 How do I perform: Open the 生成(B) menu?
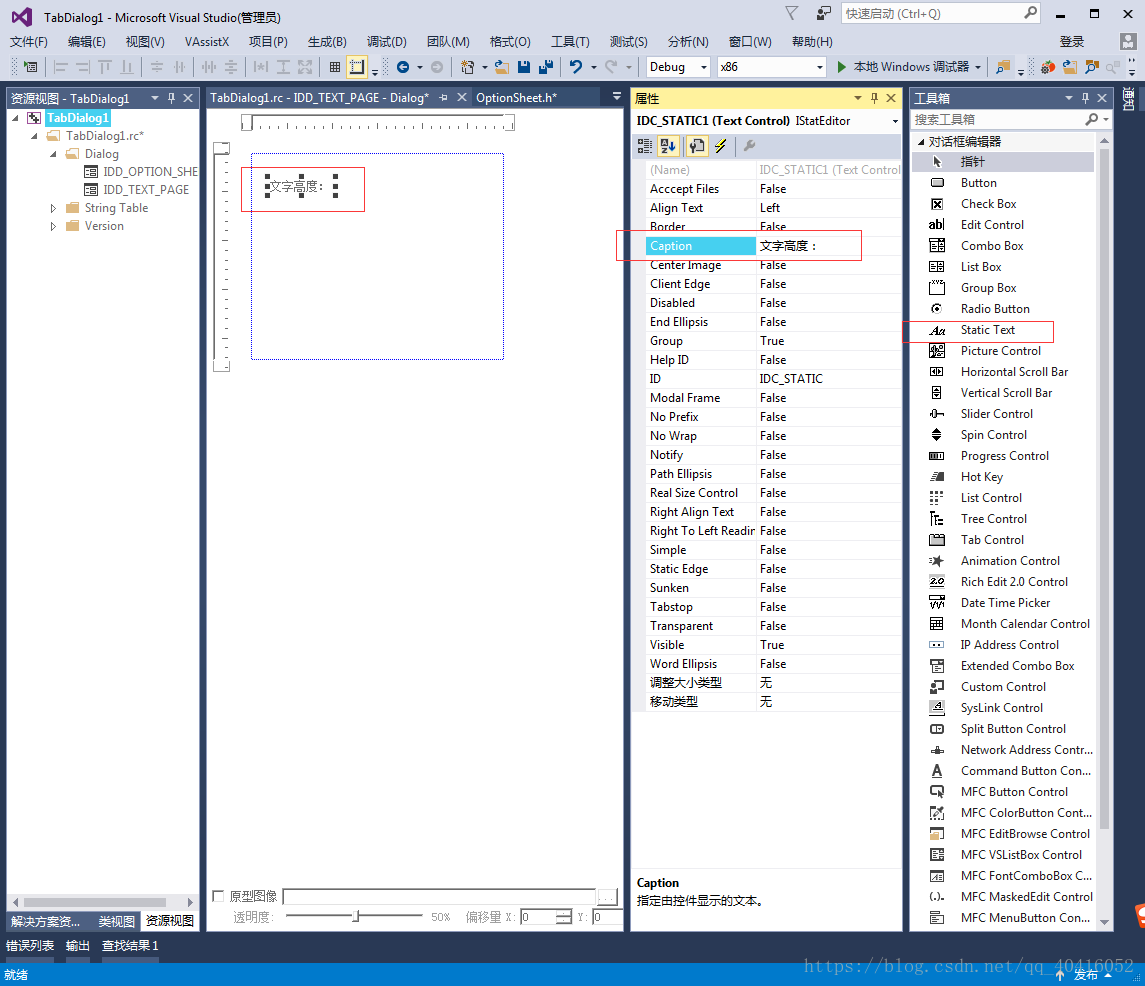(327, 42)
